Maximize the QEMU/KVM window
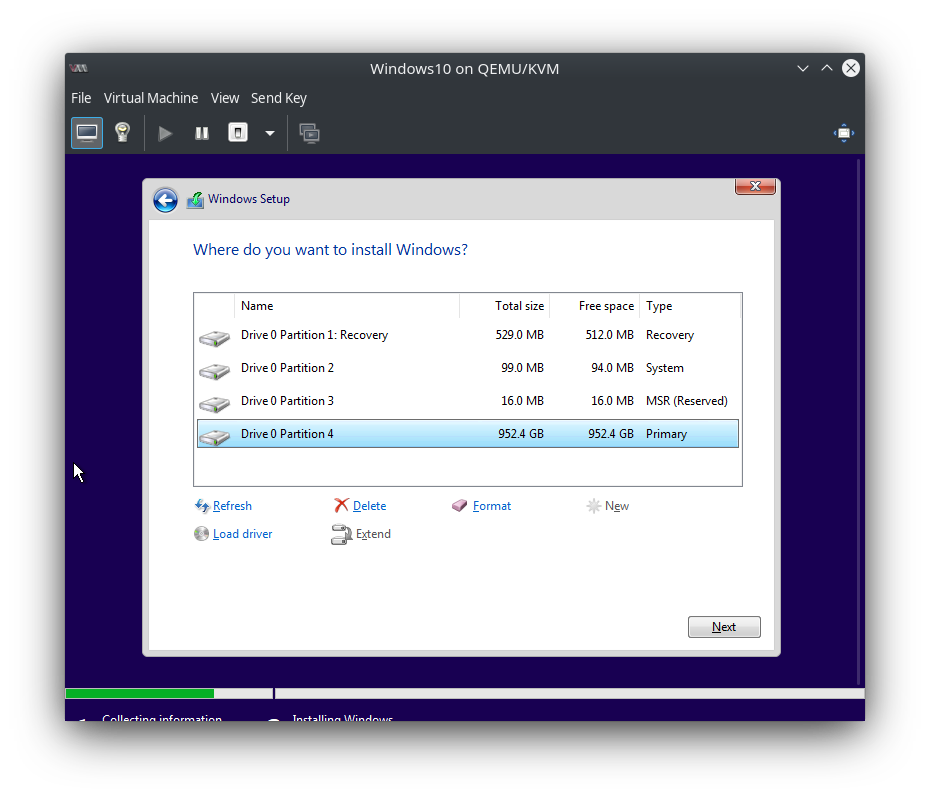Viewport: 930px width, 798px height. (826, 68)
